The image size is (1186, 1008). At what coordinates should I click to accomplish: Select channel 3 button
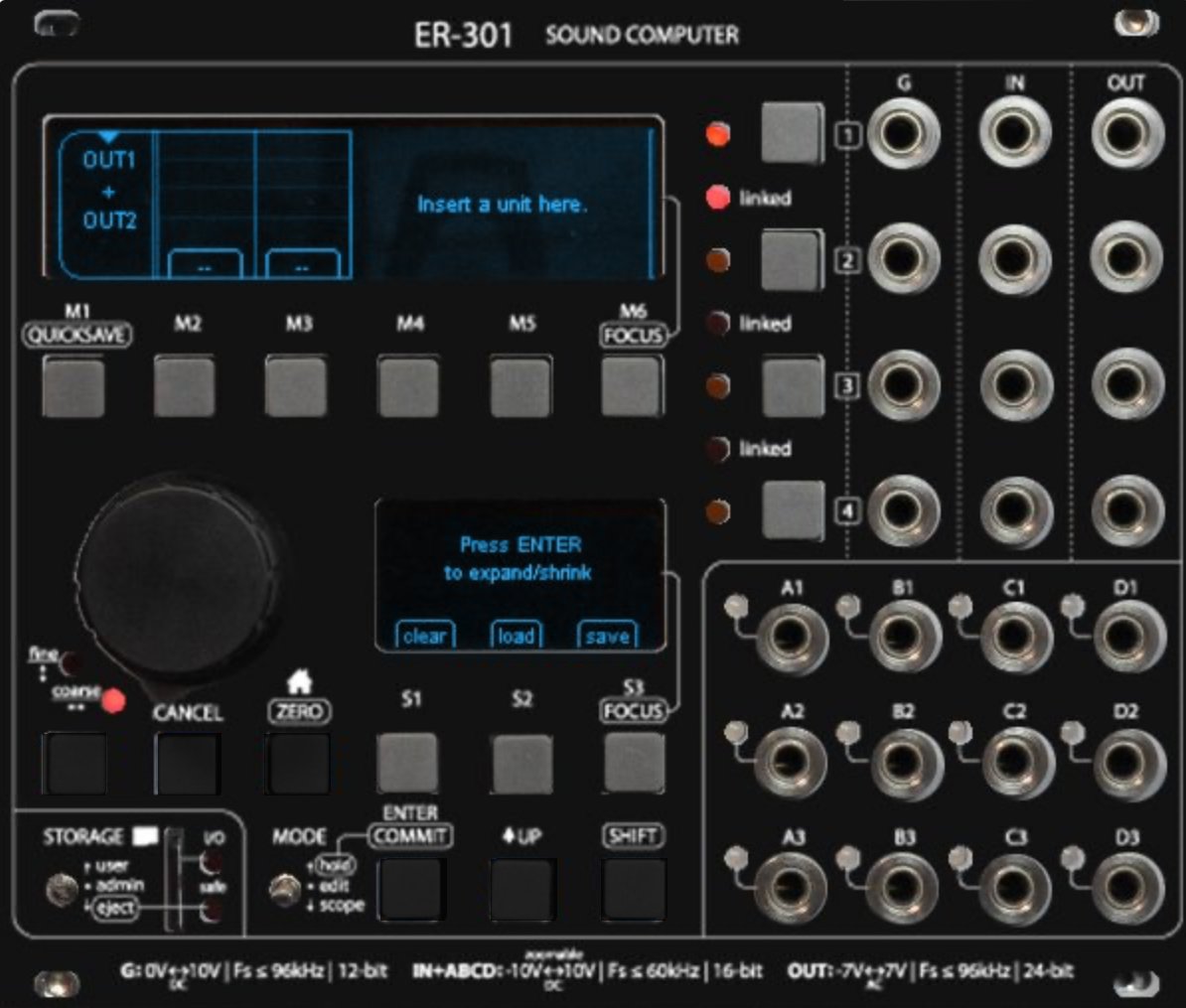click(793, 387)
